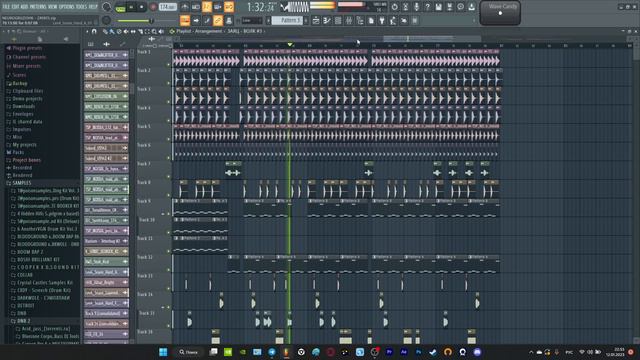The width and height of the screenshot is (640, 360).
Task: Select the playlist Delete tool
Action: tap(119, 31)
